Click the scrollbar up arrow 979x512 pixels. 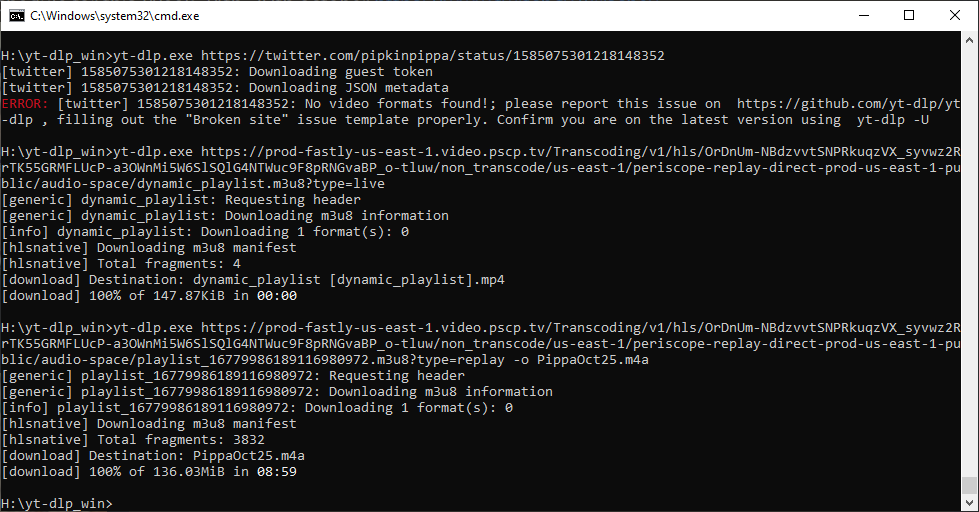click(969, 40)
